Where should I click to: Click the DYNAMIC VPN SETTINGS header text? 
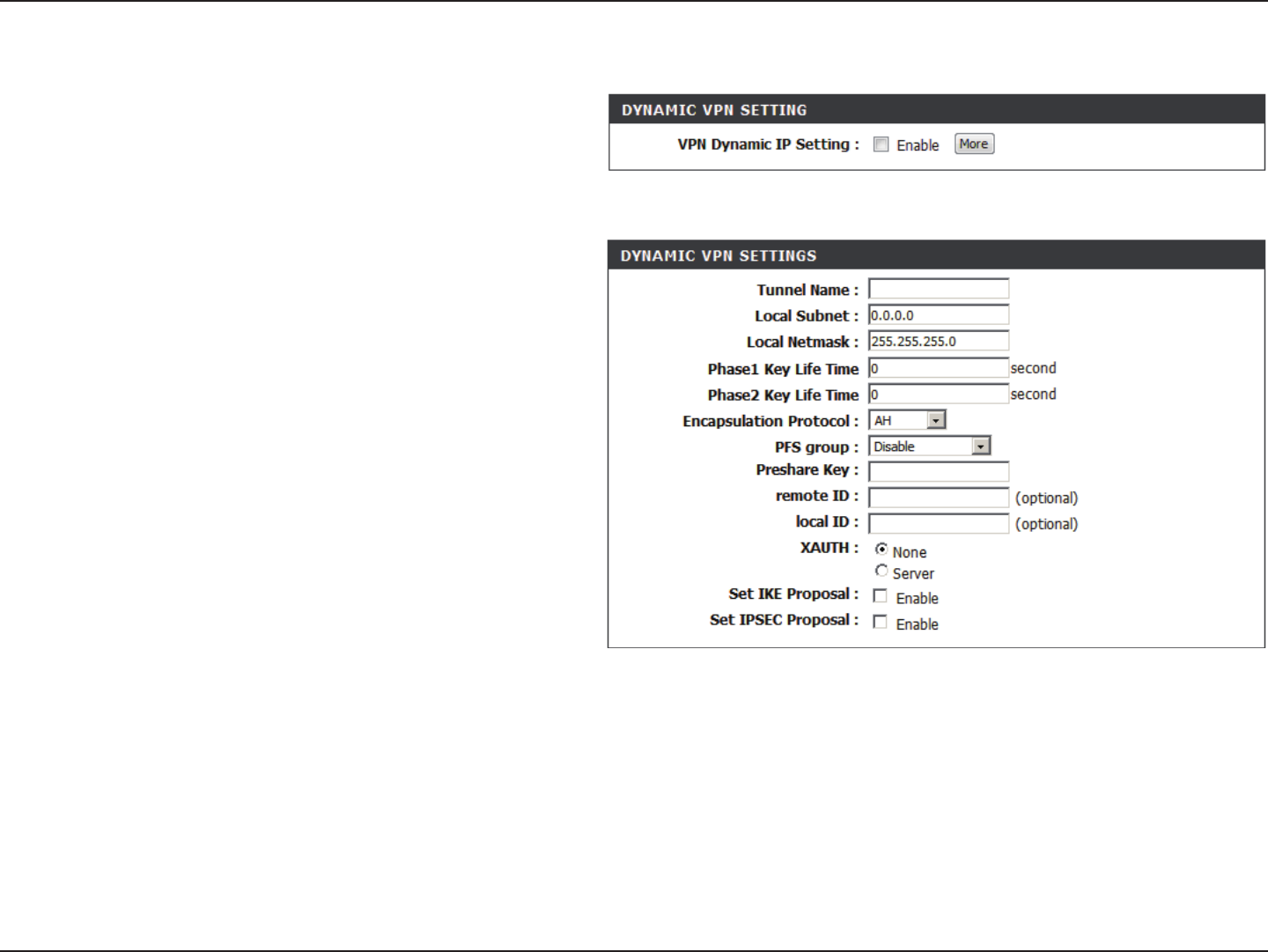tap(719, 256)
